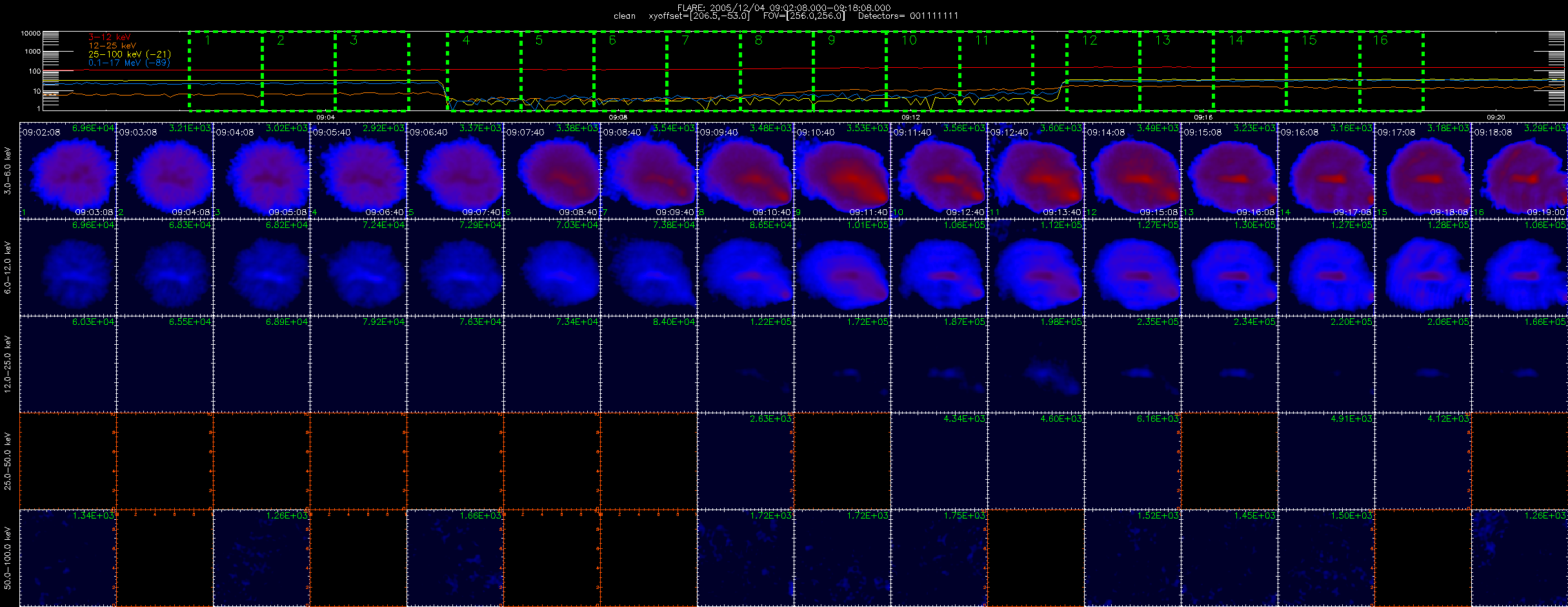Click the 09:12:40 start time label

1009,132
